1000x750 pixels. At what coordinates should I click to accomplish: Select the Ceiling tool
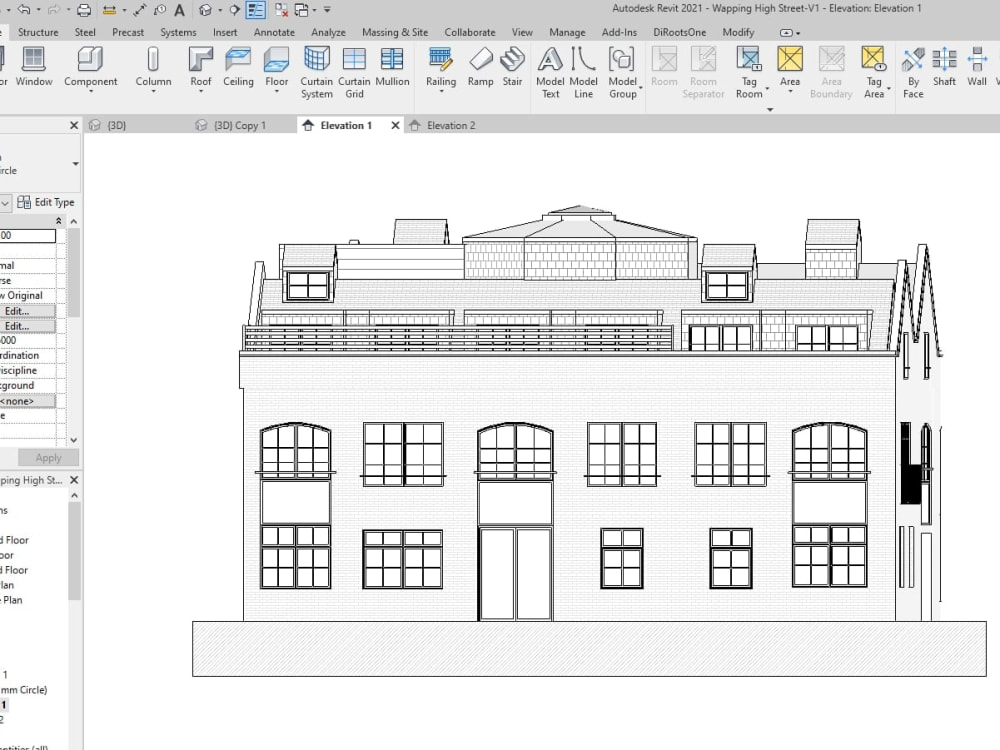(x=238, y=67)
